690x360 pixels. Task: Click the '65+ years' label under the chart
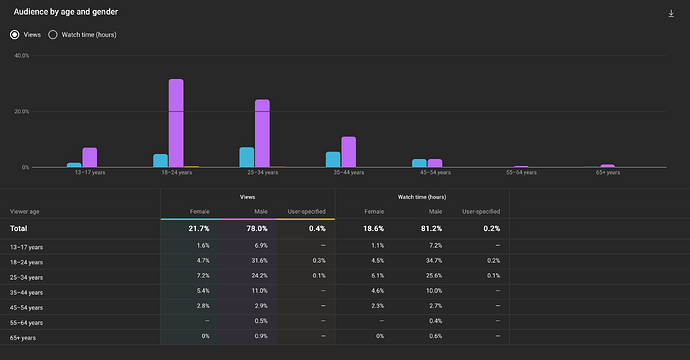point(608,173)
